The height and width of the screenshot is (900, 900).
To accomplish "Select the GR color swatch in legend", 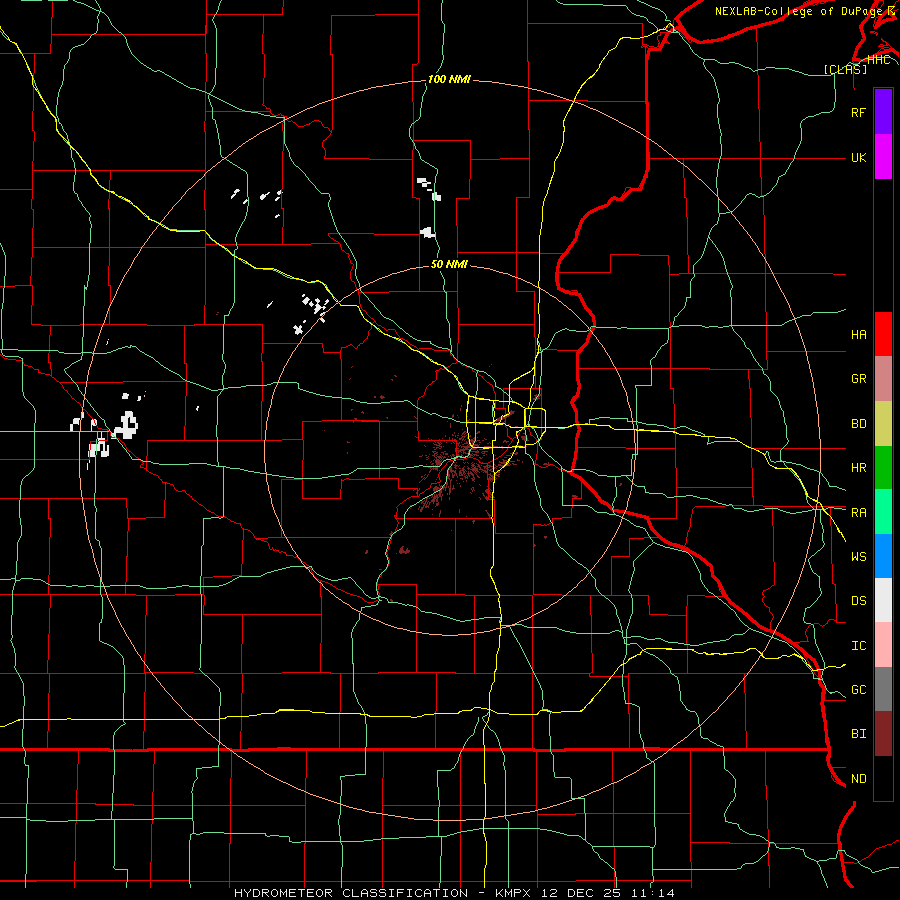I will pyautogui.click(x=883, y=378).
